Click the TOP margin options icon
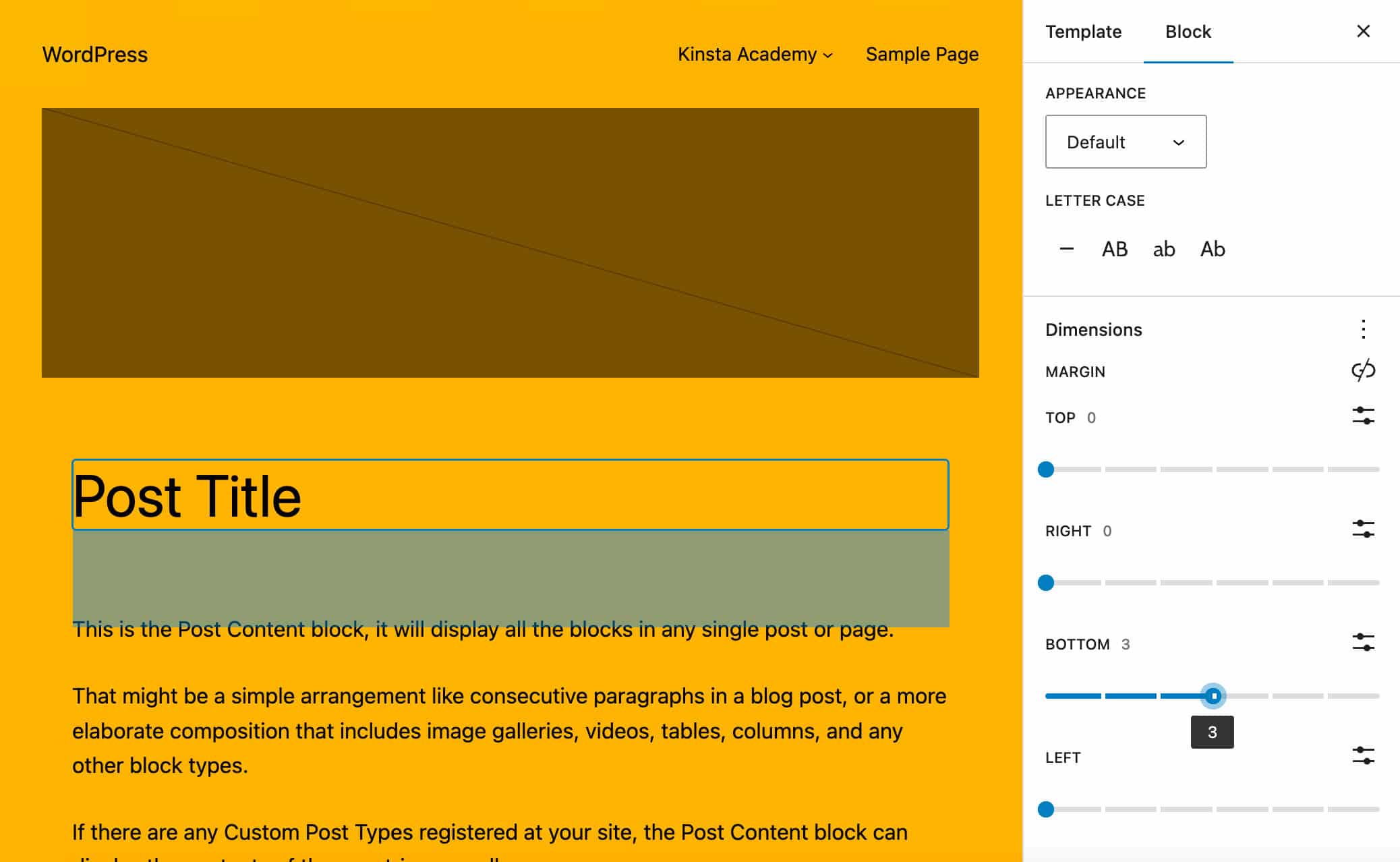The height and width of the screenshot is (862, 1400). click(x=1362, y=416)
